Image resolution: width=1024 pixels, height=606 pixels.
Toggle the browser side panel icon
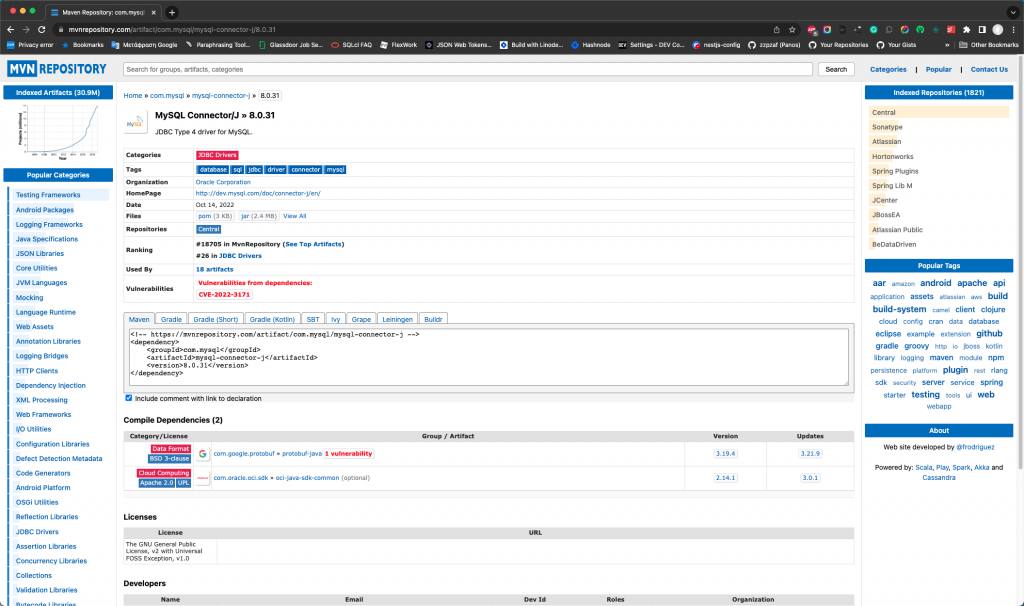coord(982,29)
